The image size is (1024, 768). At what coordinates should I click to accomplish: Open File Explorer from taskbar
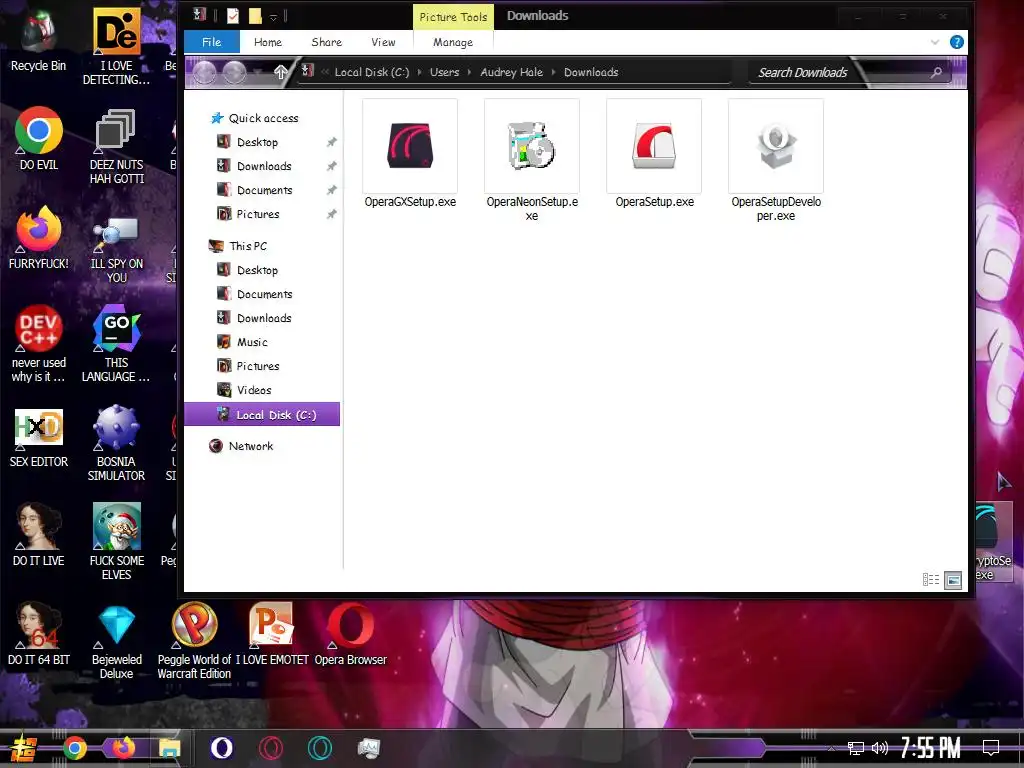tap(169, 748)
